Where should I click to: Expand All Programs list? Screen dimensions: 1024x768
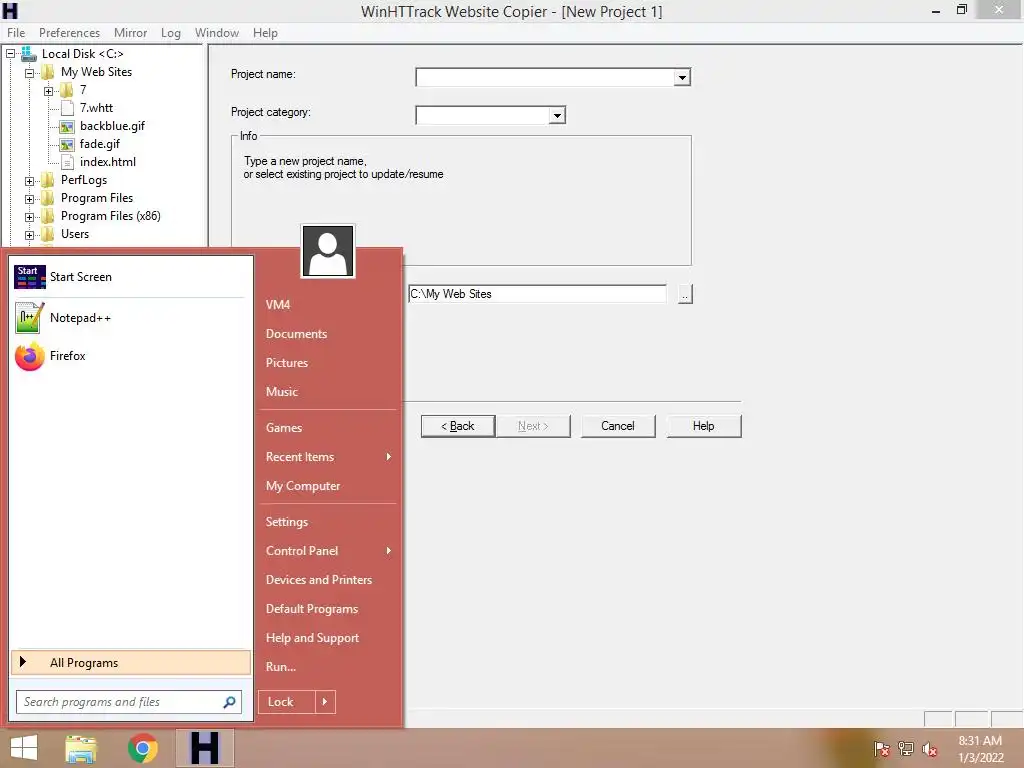(x=131, y=663)
